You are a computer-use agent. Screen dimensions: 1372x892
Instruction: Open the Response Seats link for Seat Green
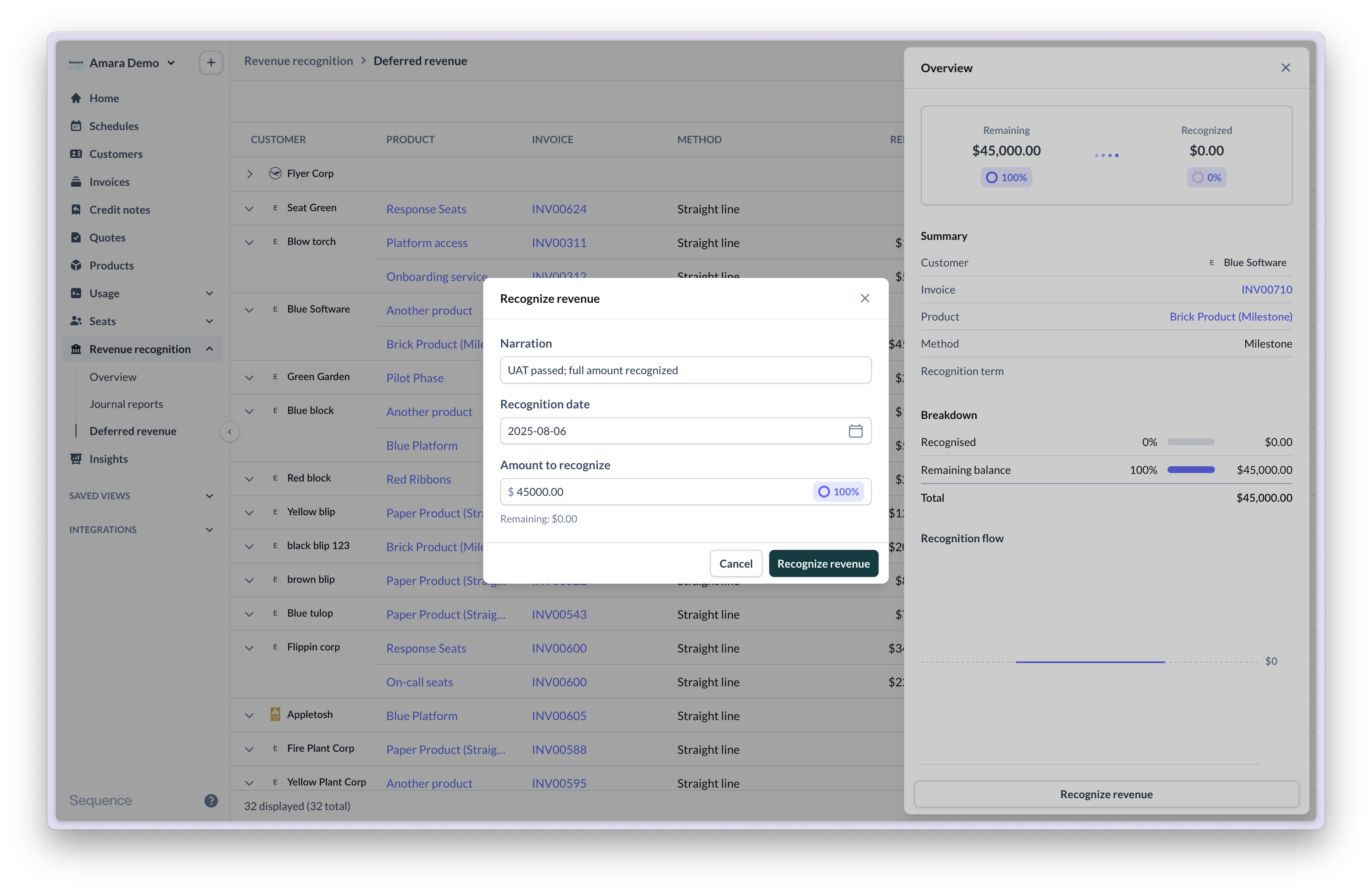click(426, 209)
